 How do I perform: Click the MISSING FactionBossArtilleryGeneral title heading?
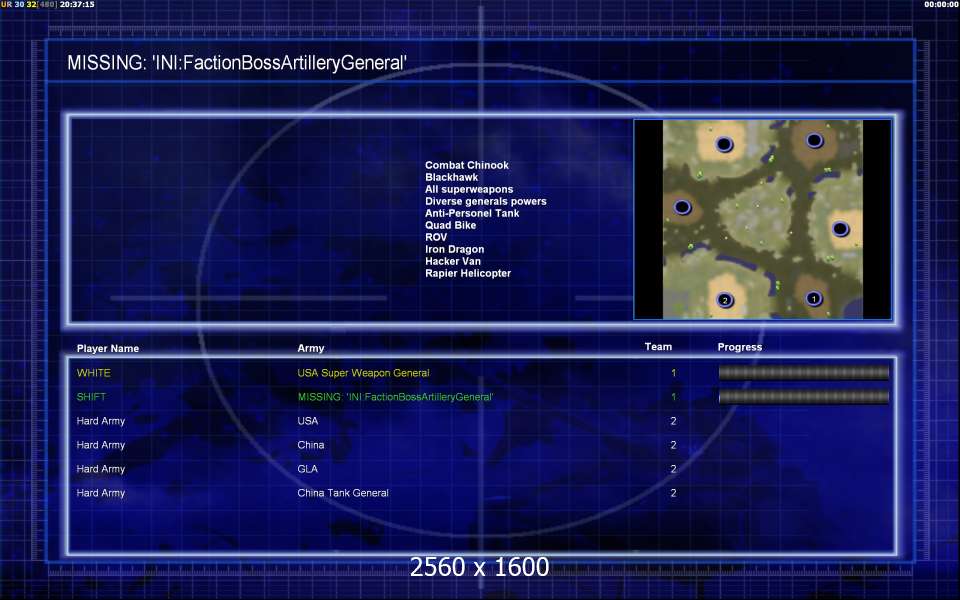pyautogui.click(x=237, y=62)
